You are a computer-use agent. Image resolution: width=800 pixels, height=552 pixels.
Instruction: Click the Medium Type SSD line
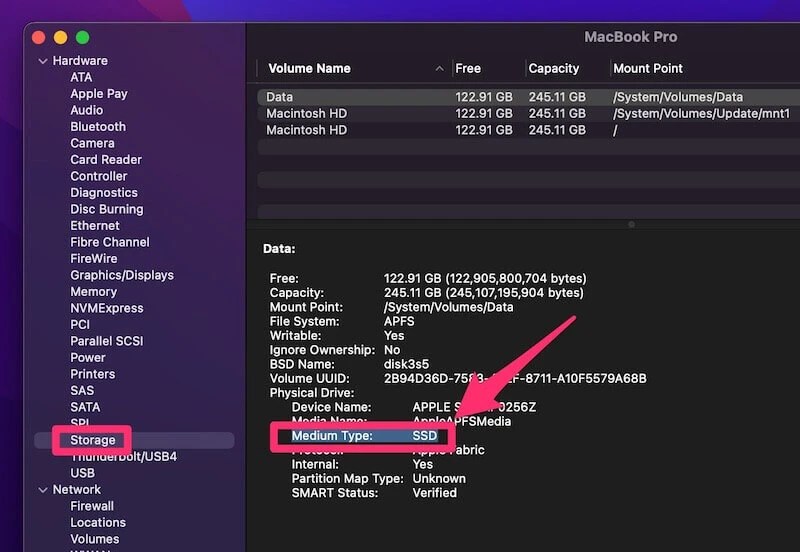pos(364,436)
